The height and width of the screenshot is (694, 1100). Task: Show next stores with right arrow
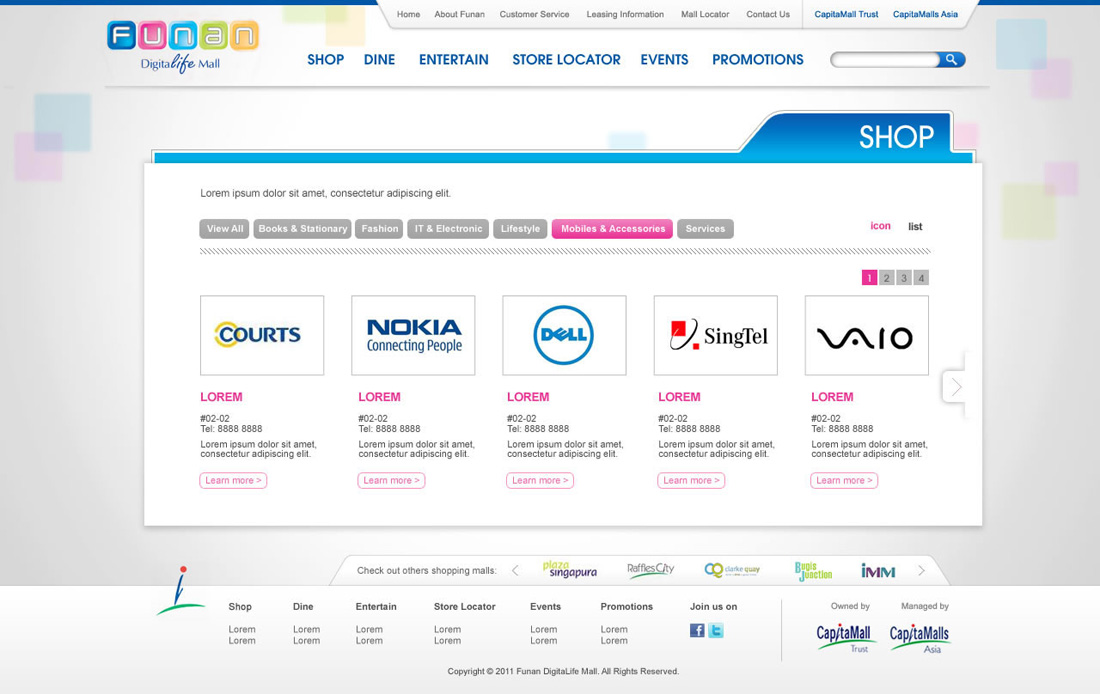[x=955, y=387]
